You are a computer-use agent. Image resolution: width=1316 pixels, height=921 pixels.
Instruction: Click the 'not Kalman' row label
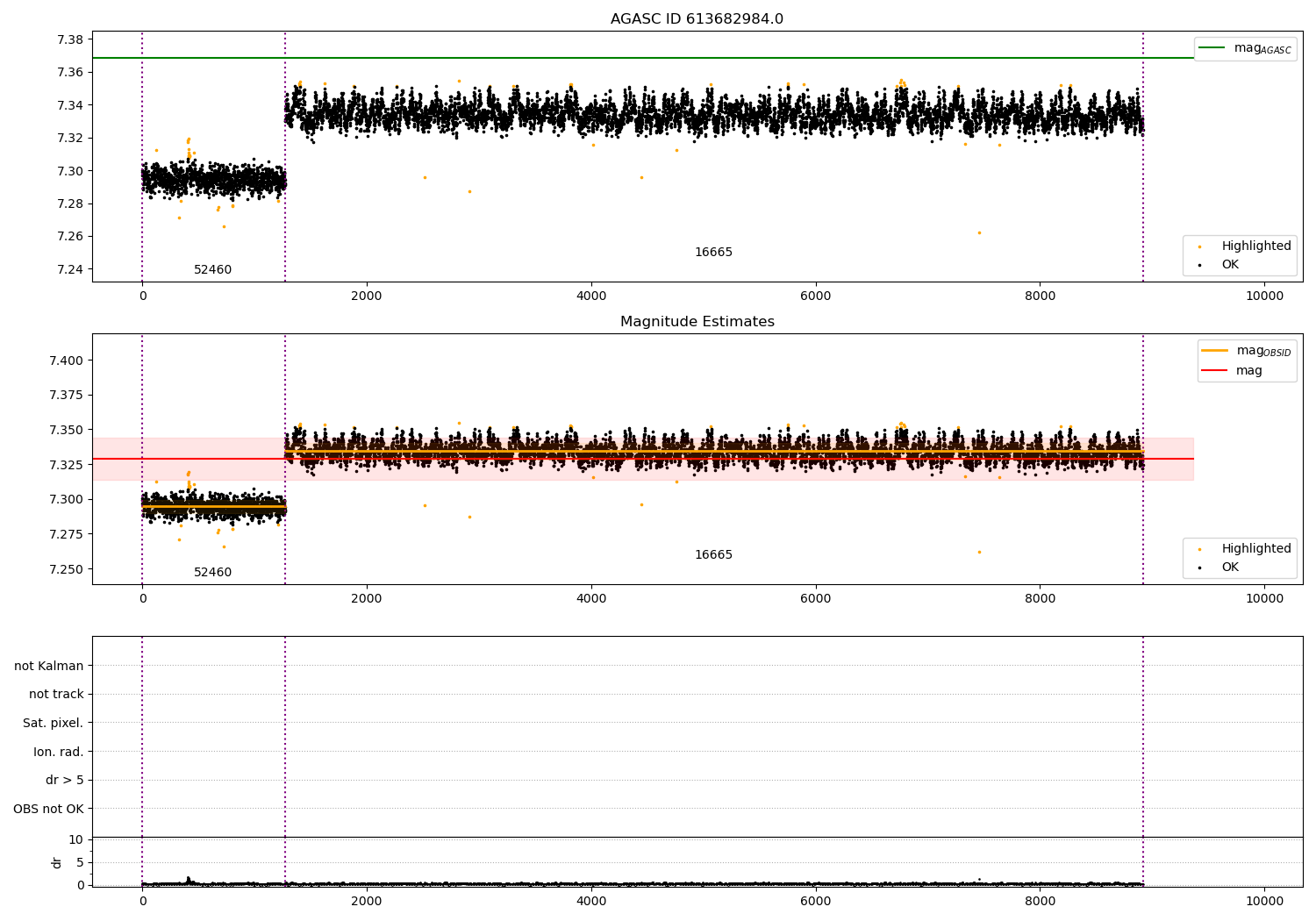(x=49, y=666)
